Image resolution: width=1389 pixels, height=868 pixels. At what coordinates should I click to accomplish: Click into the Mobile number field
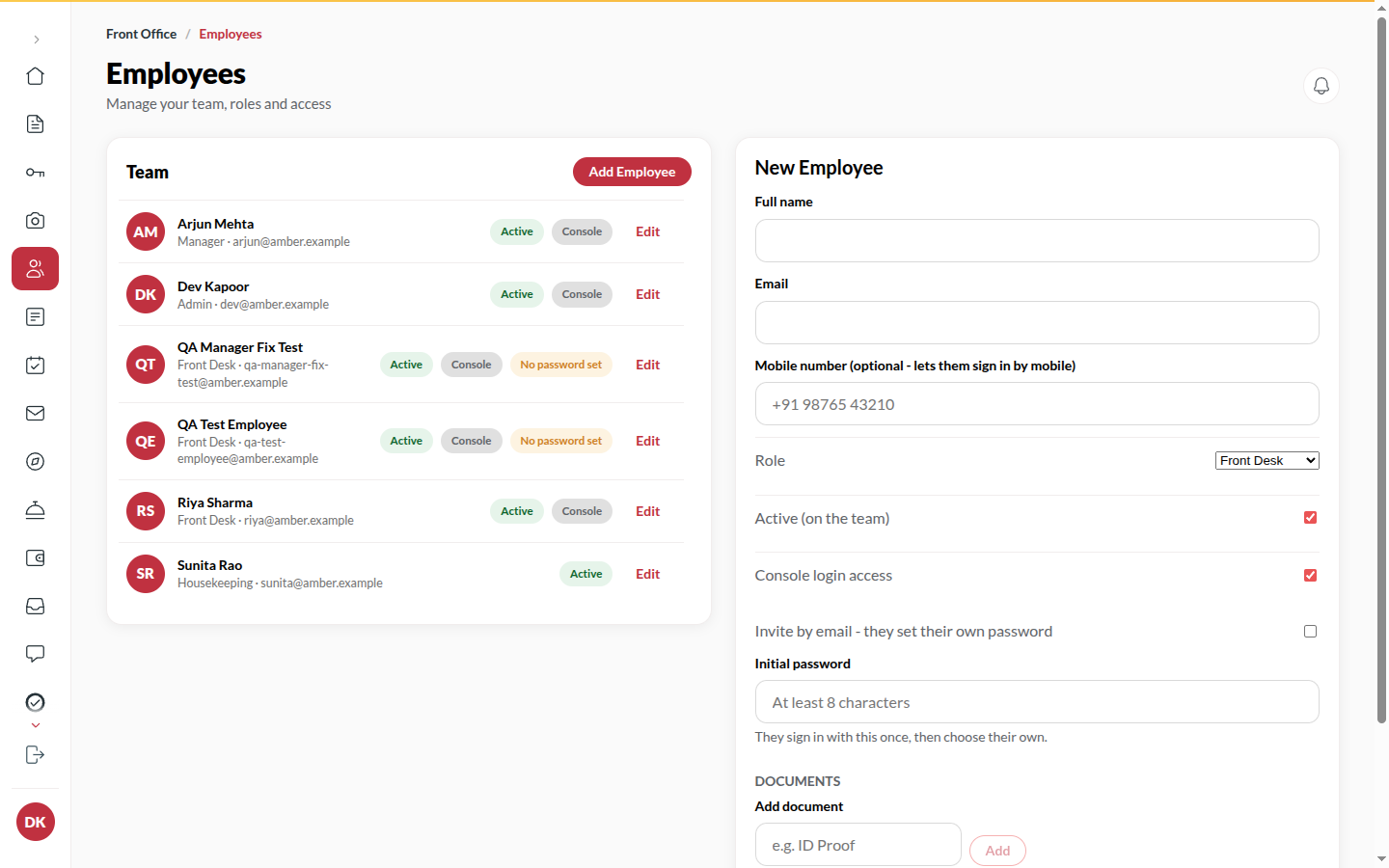pyautogui.click(x=1037, y=404)
